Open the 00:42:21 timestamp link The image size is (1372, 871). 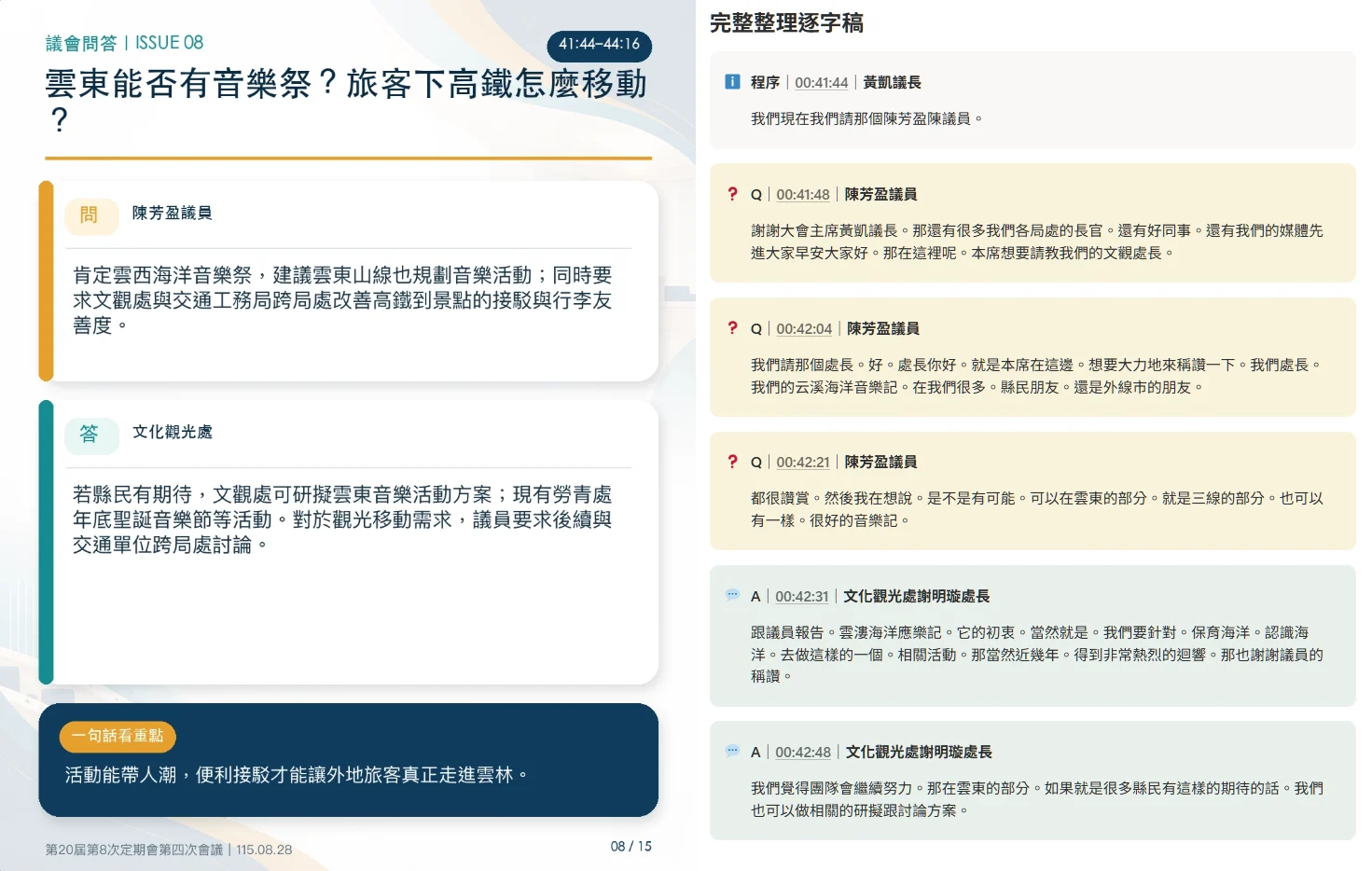(x=802, y=462)
